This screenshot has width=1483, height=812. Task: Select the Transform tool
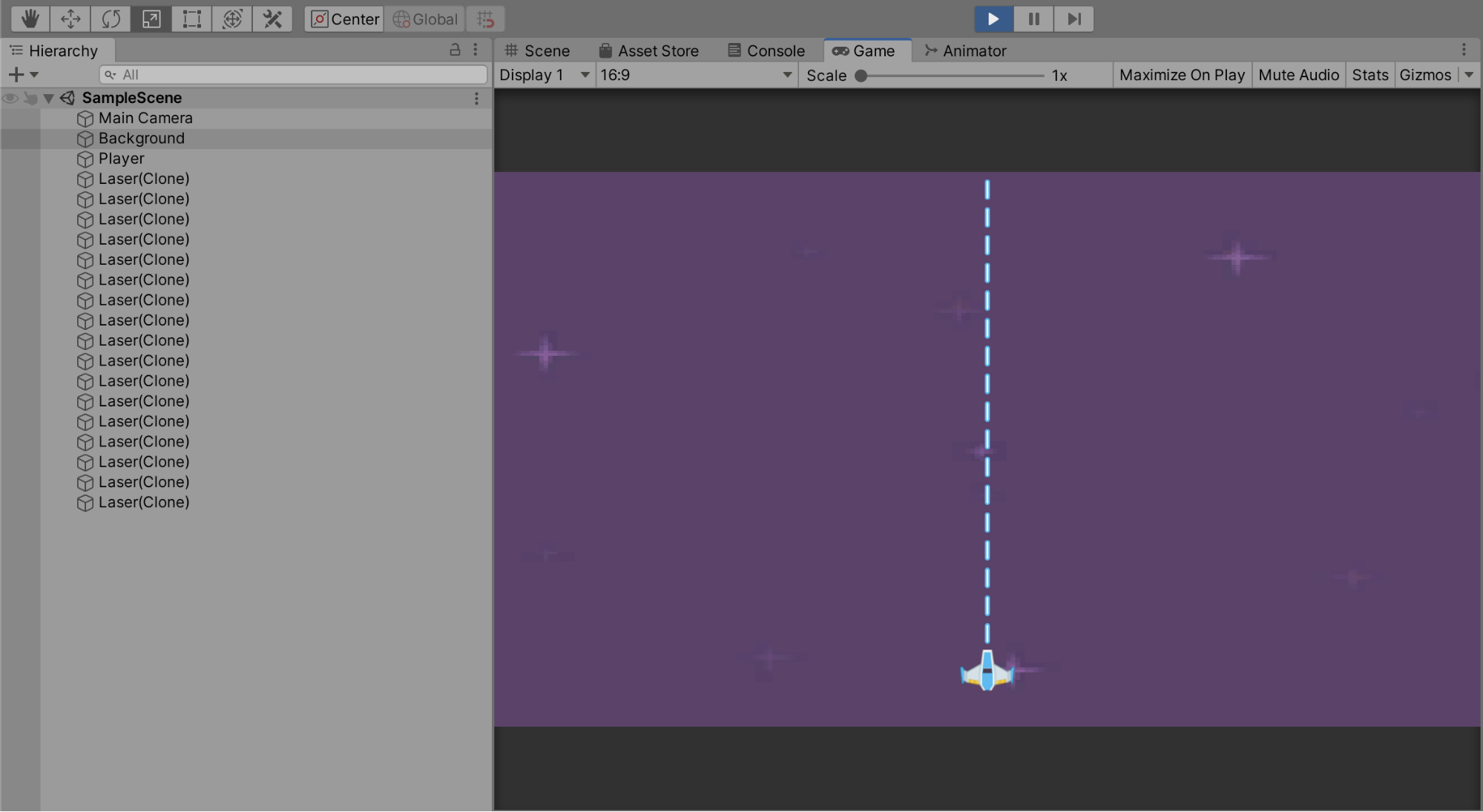(x=232, y=19)
